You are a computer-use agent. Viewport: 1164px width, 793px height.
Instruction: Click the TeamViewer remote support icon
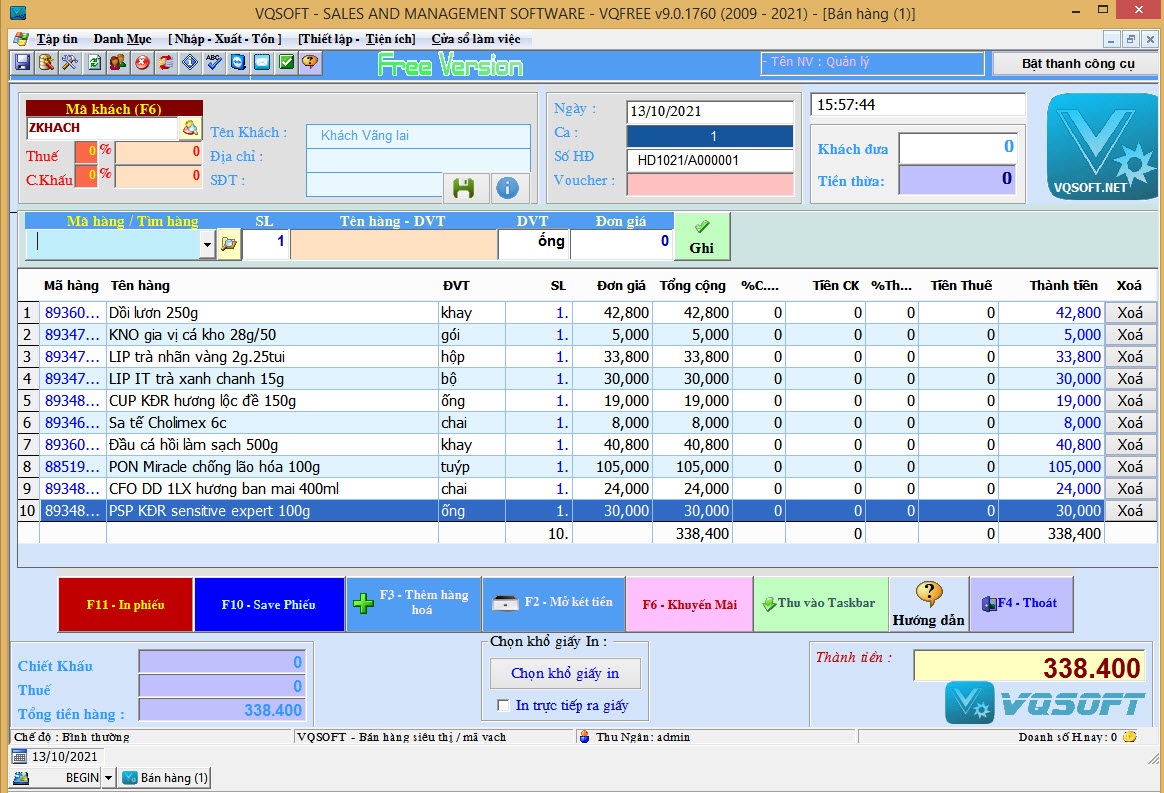coord(238,62)
